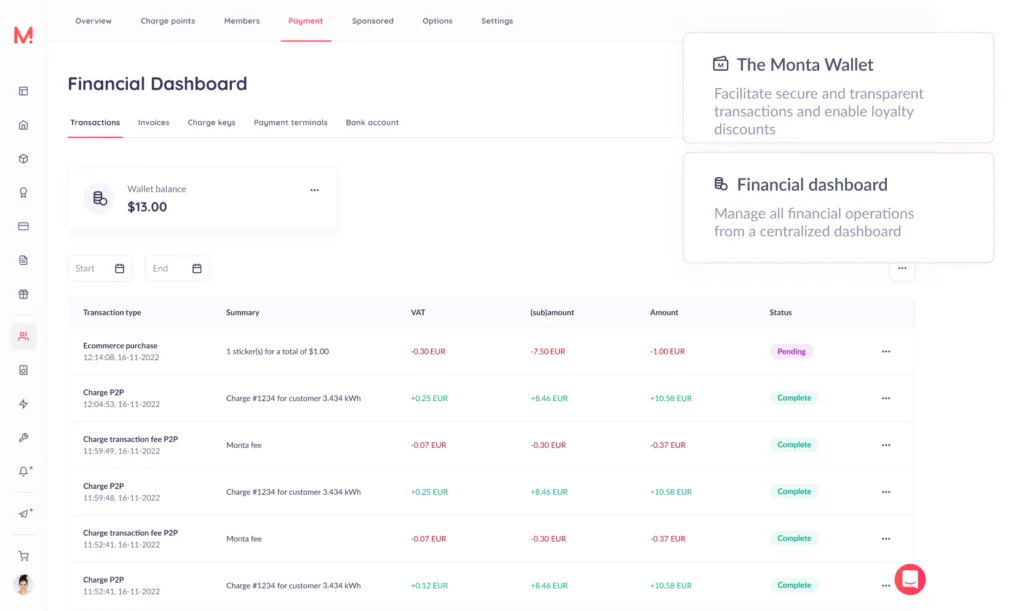Click the -1.00 EUR amount
This screenshot has width=1024, height=611.
coord(667,351)
